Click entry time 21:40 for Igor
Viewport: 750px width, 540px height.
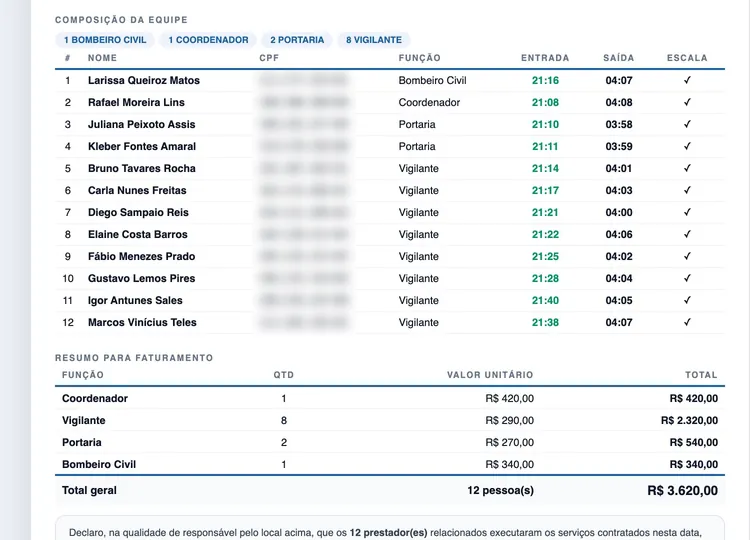(545, 300)
